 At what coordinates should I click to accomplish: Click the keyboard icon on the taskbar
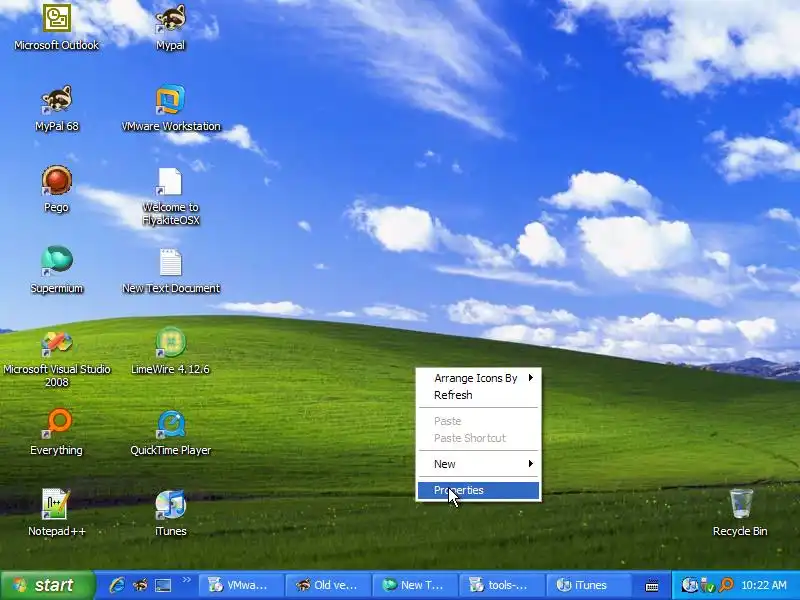pyautogui.click(x=652, y=586)
